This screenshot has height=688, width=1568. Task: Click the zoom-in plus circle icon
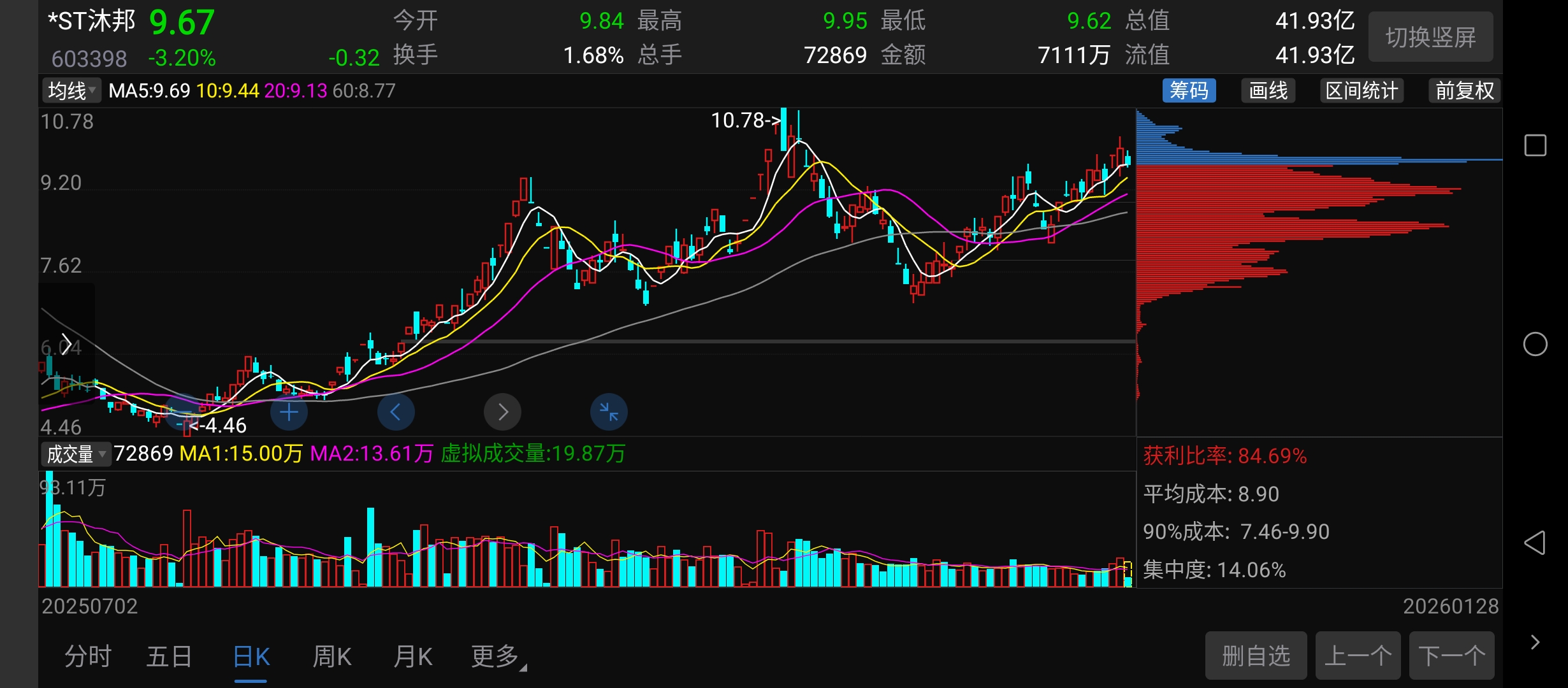coord(289,412)
